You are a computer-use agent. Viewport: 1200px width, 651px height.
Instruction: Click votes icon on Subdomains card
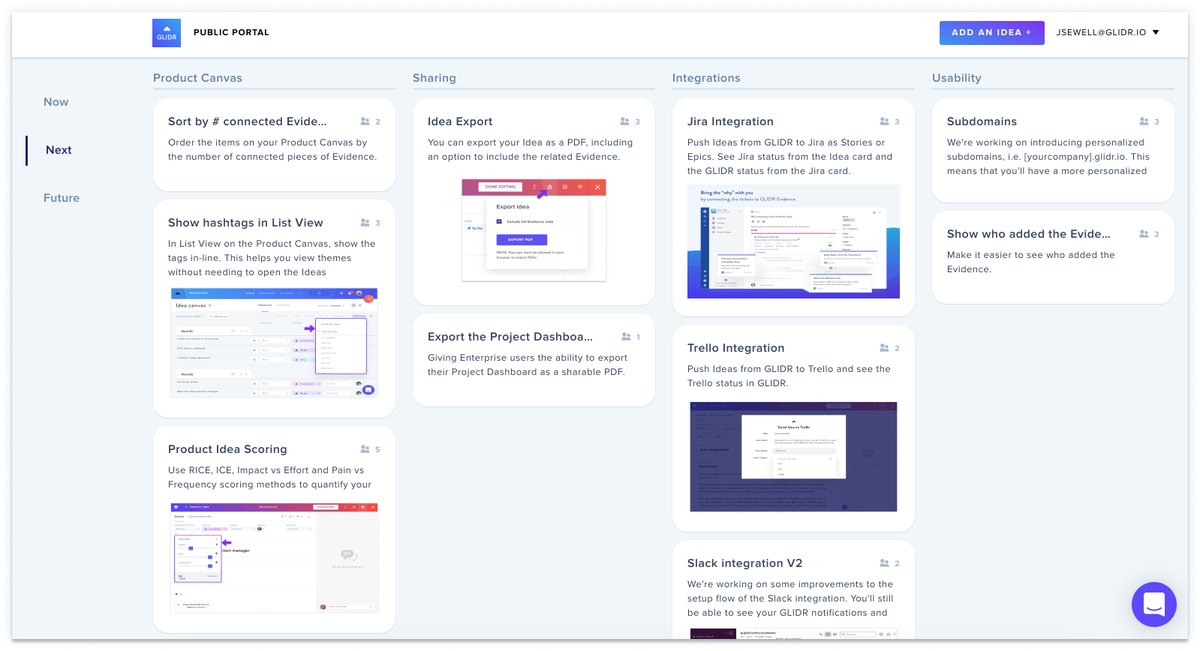point(1144,122)
